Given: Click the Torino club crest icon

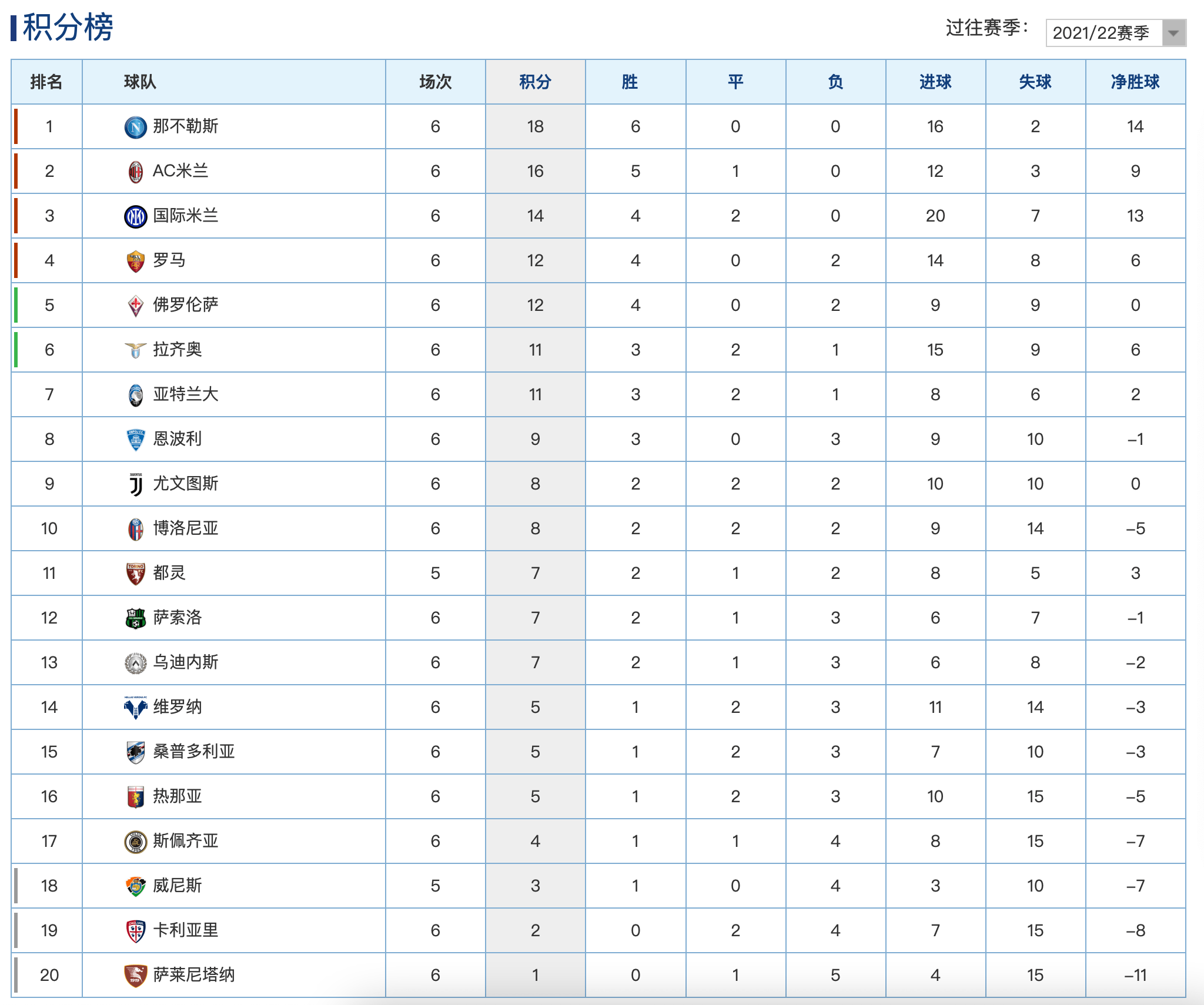Looking at the screenshot, I should tap(136, 574).
